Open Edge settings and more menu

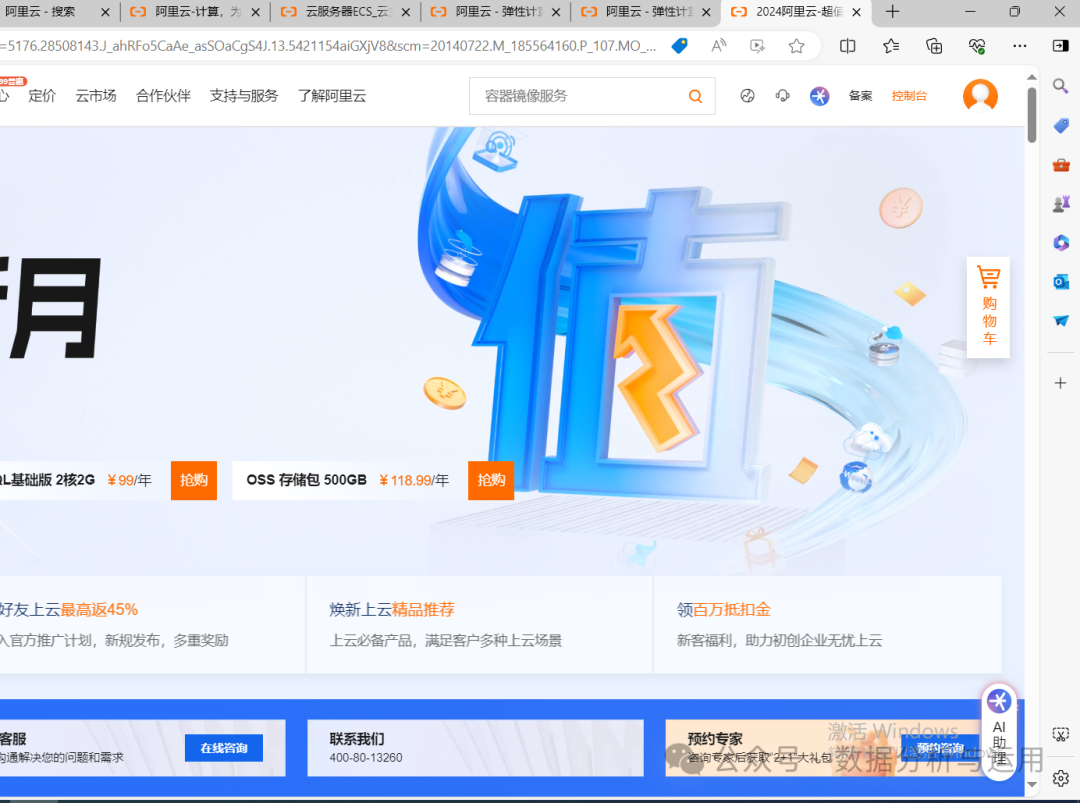tap(1019, 46)
